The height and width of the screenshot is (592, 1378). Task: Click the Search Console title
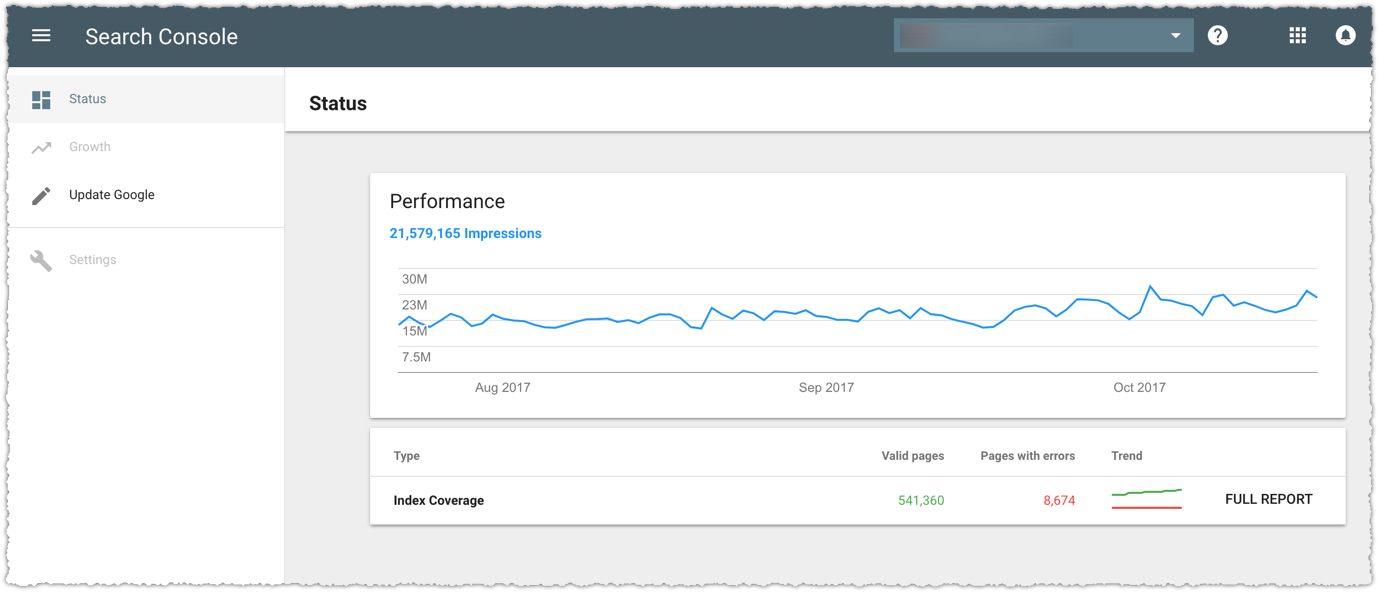point(161,36)
